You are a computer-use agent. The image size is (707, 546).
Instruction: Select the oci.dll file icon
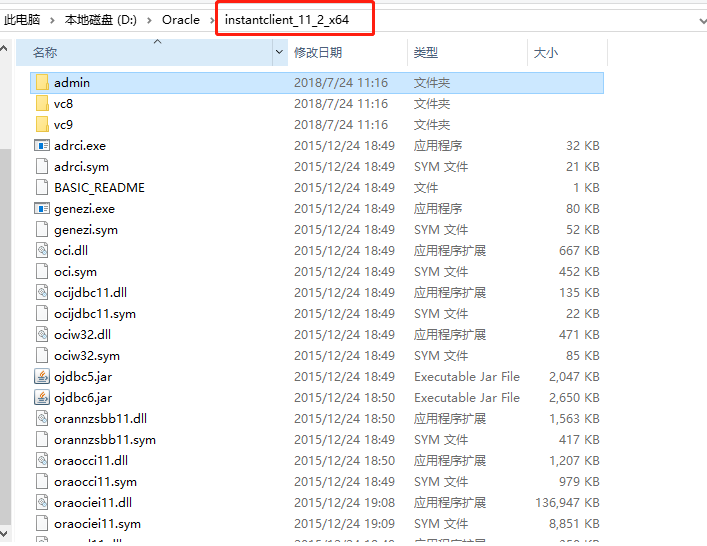point(42,251)
